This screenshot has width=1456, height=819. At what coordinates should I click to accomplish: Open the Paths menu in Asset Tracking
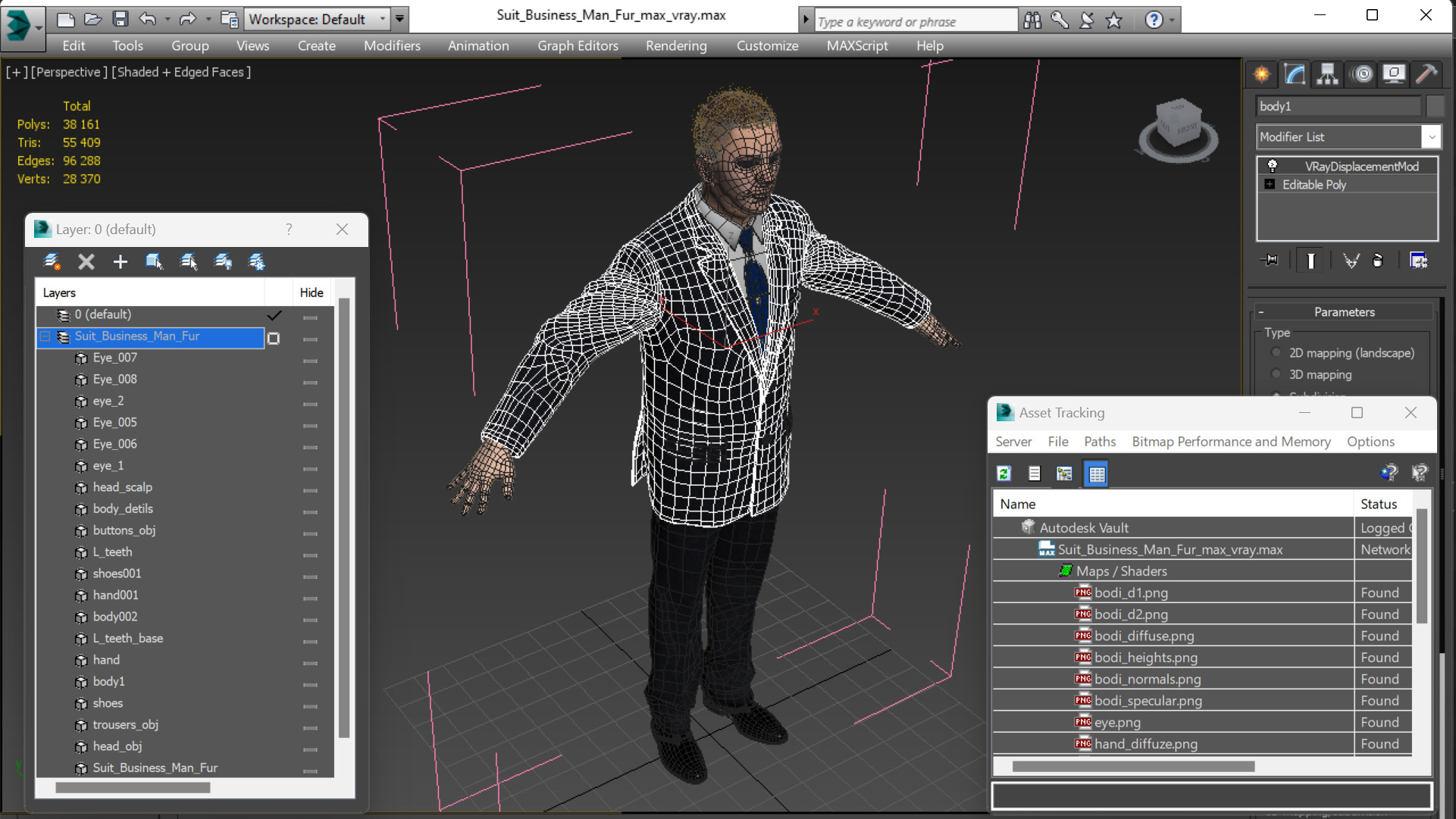pyautogui.click(x=1100, y=441)
